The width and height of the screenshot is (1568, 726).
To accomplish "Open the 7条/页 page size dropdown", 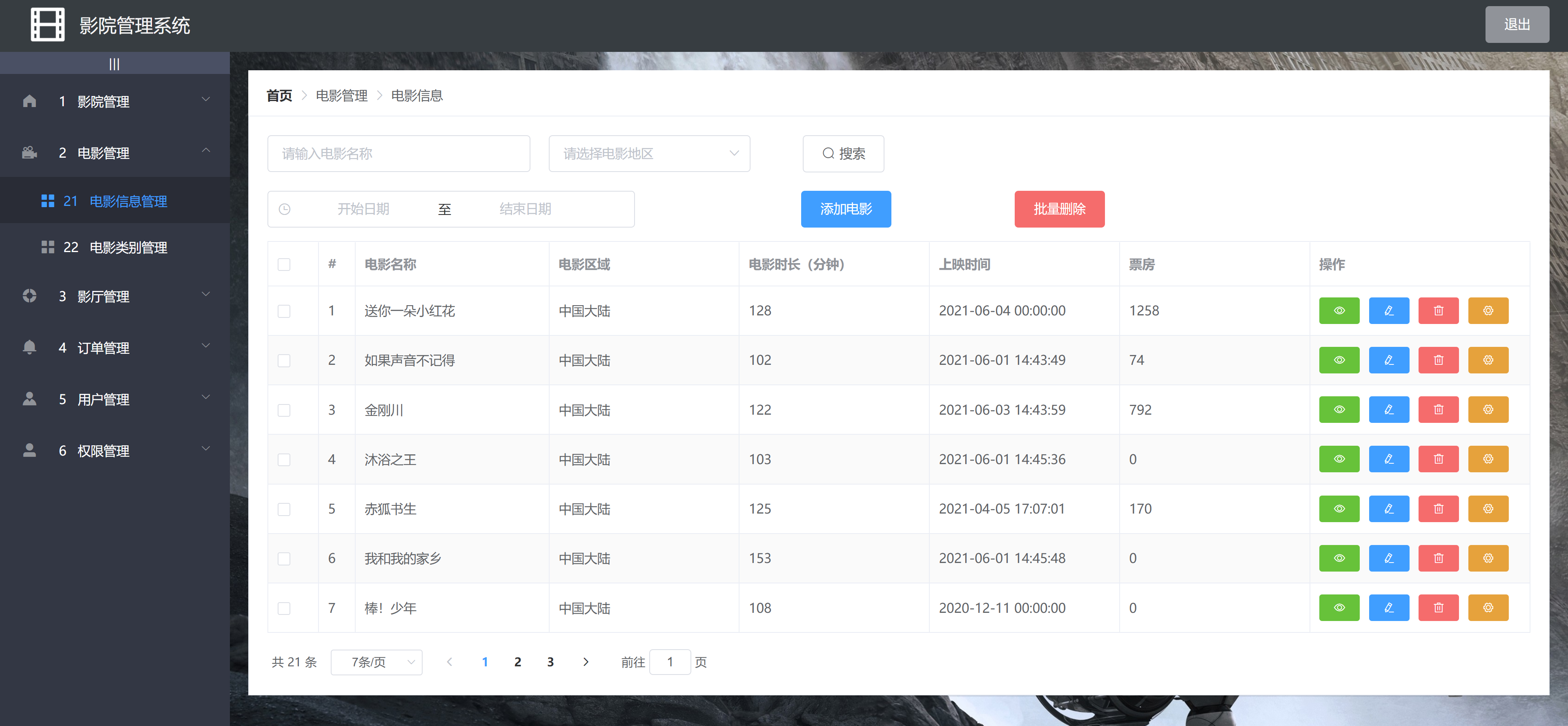I will [x=376, y=662].
